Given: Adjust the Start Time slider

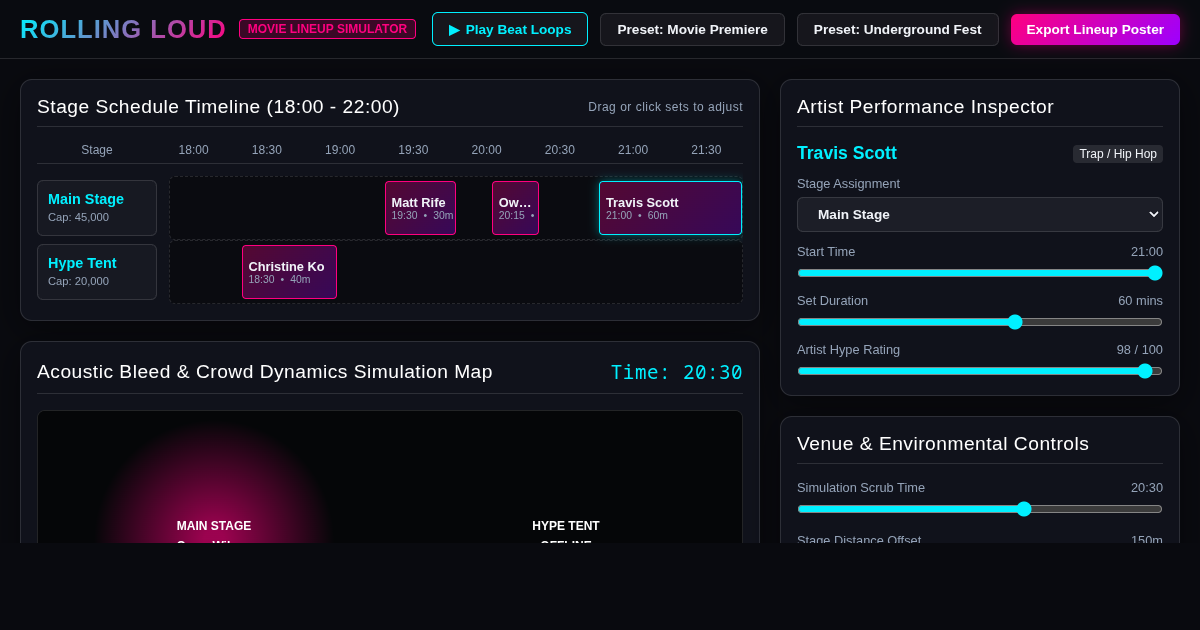Looking at the screenshot, I should [x=980, y=273].
